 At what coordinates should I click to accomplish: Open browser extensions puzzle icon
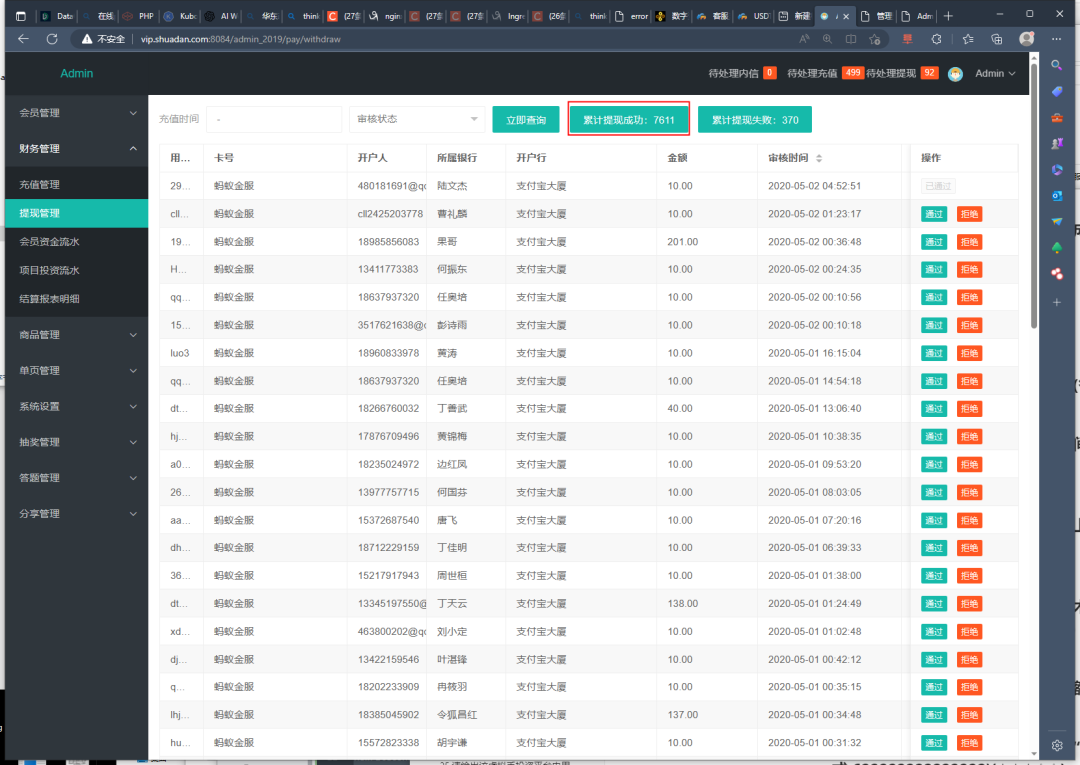pyautogui.click(x=936, y=39)
